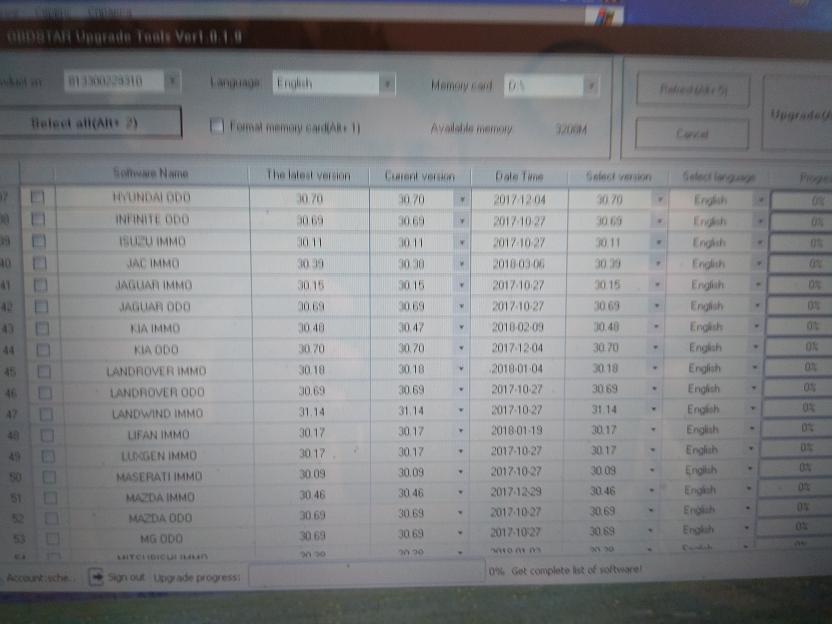
Task: Check the MASERATI IMMO row checkbox
Action: pos(49,477)
